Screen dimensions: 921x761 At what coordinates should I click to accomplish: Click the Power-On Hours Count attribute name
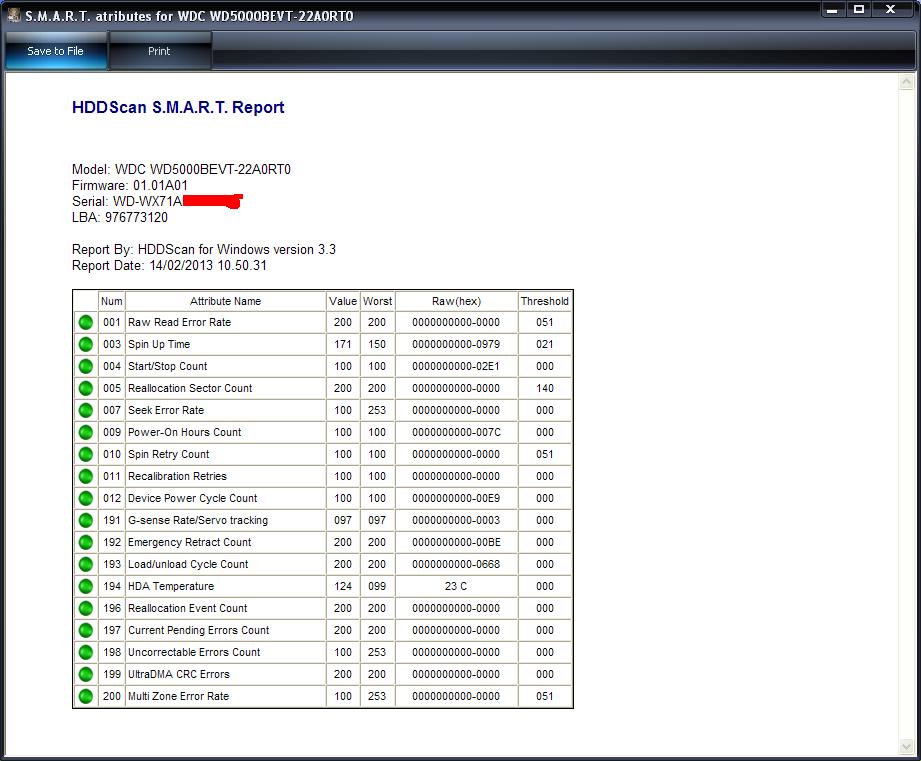[184, 432]
